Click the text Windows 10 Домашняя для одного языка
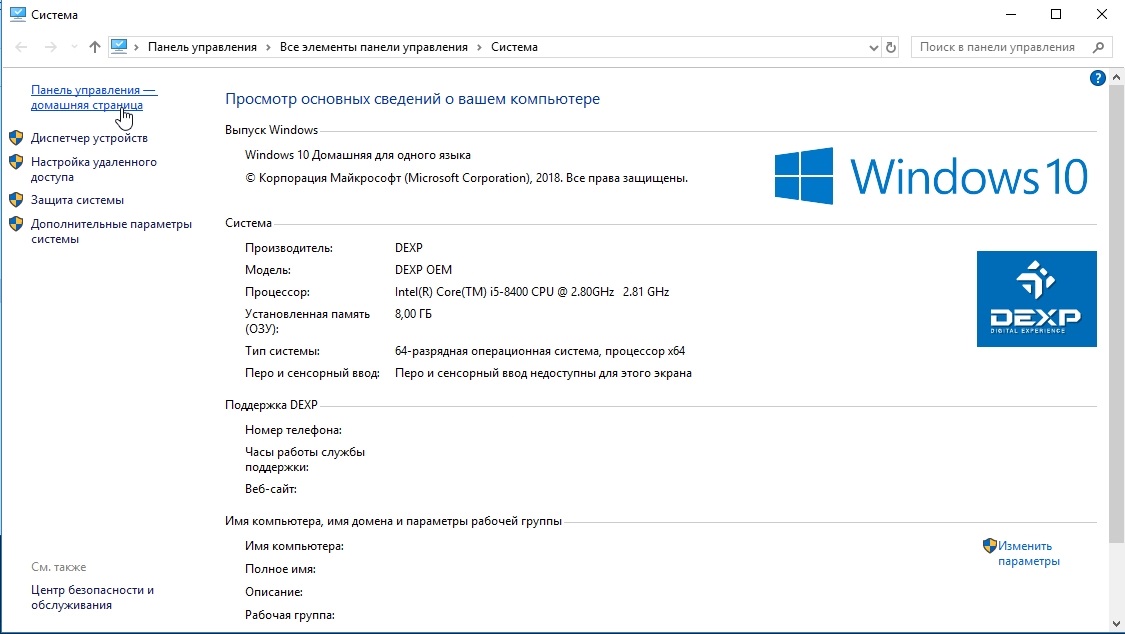This screenshot has height=634, width=1125. pyautogui.click(x=357, y=155)
